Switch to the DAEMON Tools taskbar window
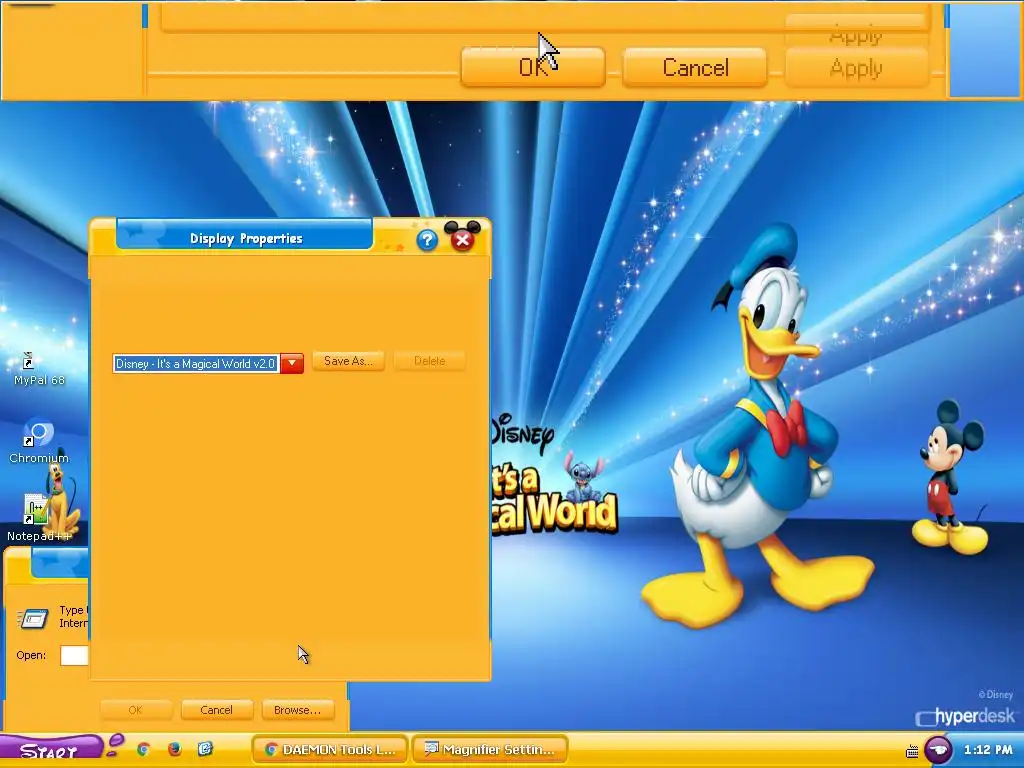 click(x=330, y=749)
